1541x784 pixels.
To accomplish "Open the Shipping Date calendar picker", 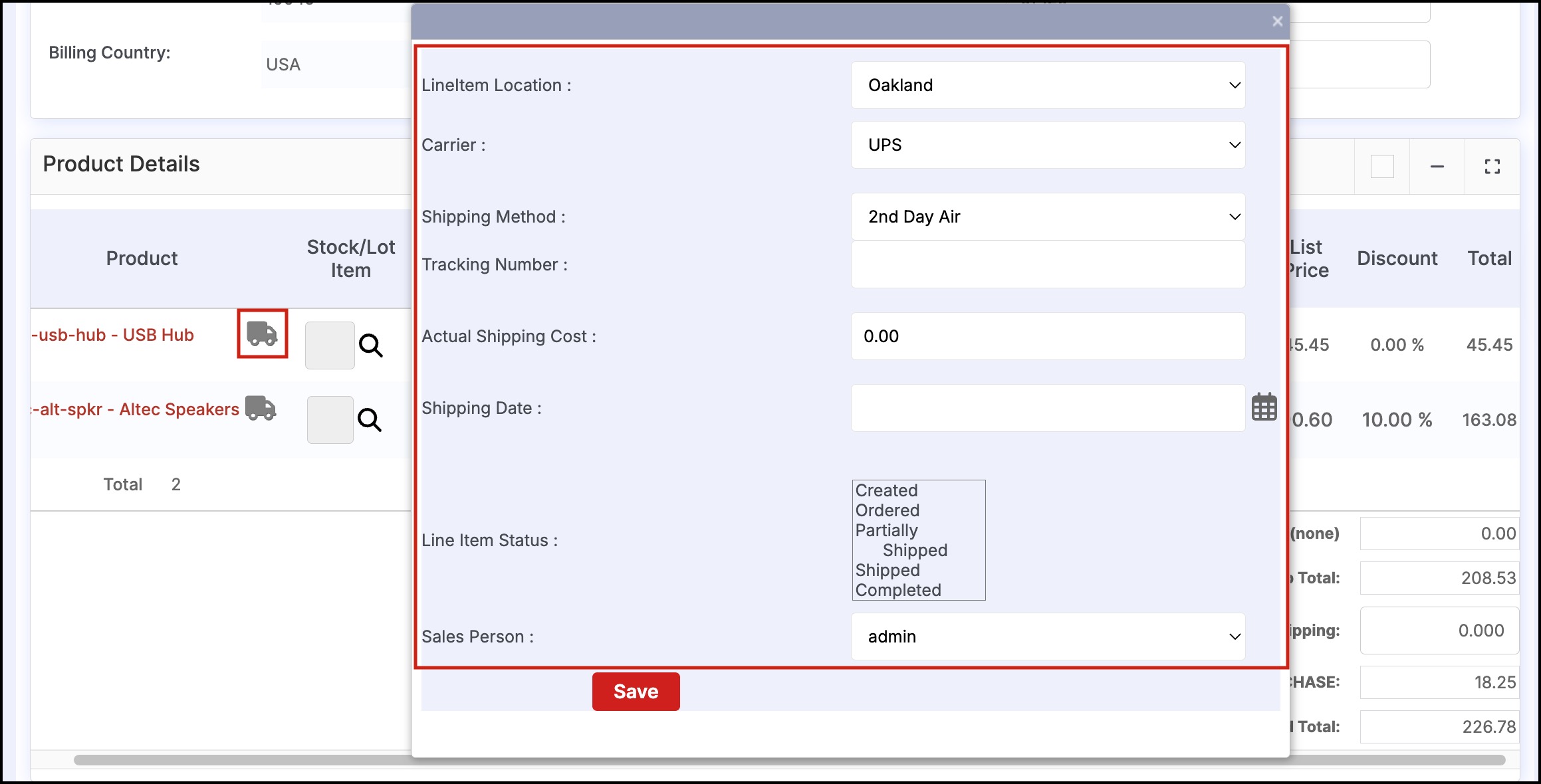I will click(x=1264, y=407).
